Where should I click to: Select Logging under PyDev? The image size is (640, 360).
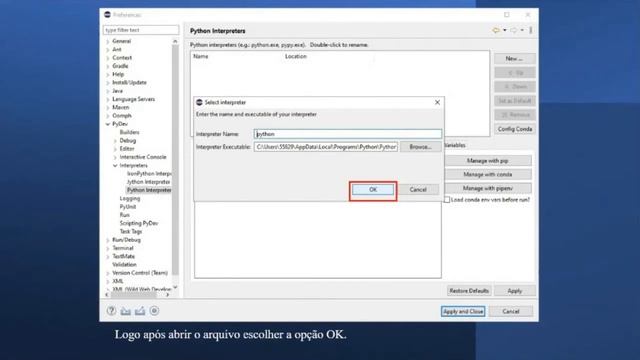(130, 198)
